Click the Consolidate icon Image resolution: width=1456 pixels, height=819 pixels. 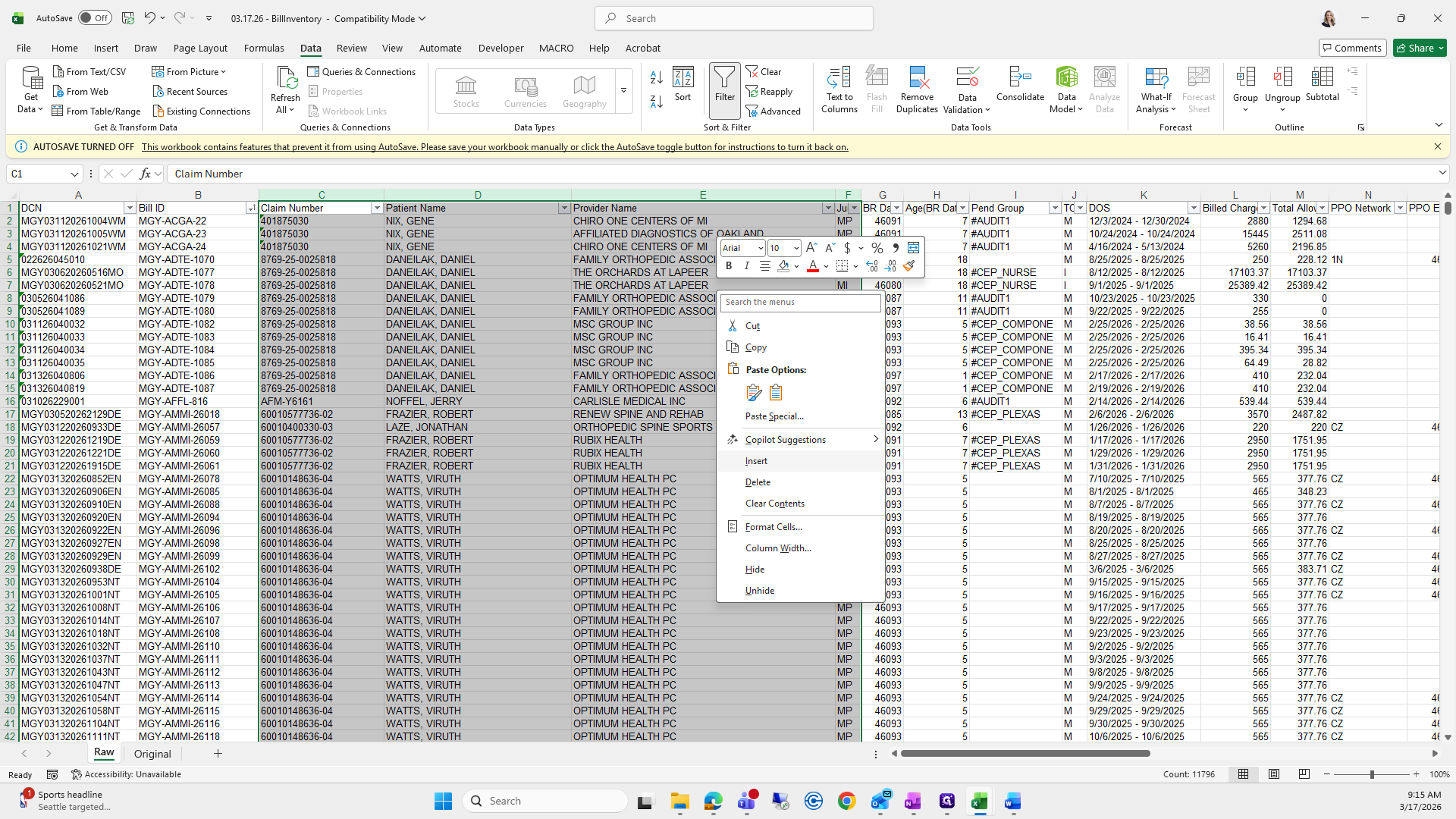[x=1020, y=78]
